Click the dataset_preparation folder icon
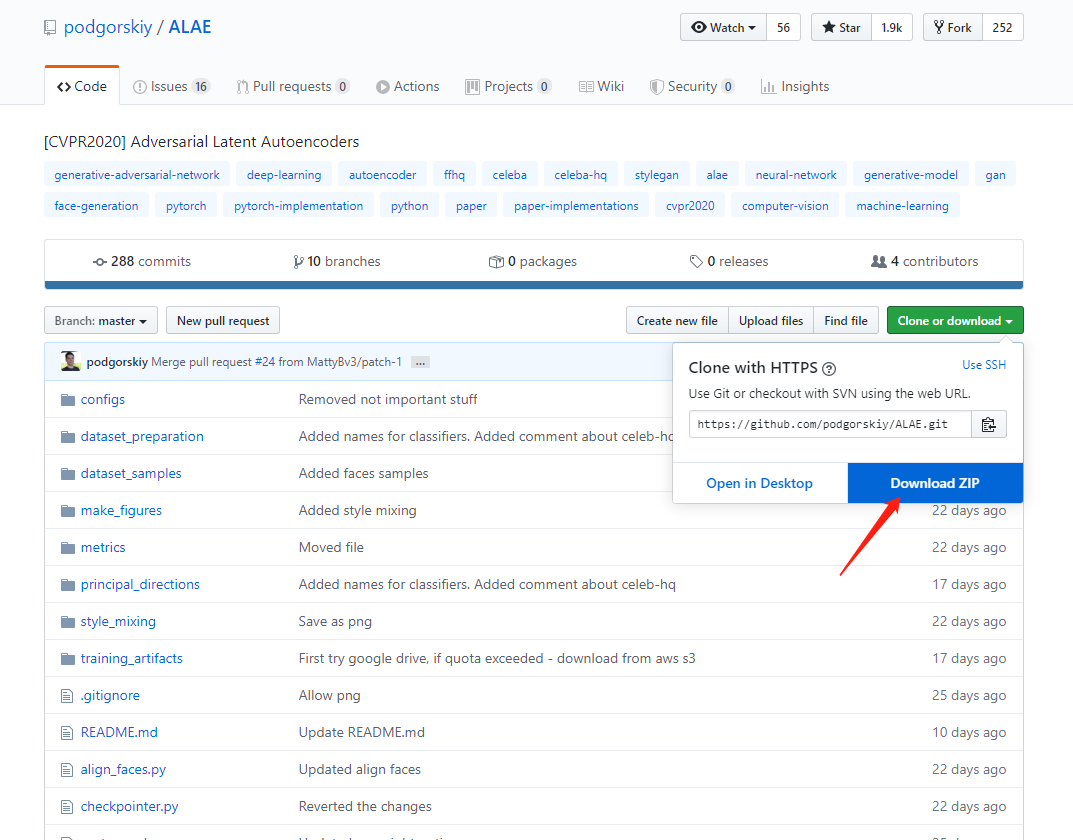Image resolution: width=1073 pixels, height=840 pixels. [68, 436]
